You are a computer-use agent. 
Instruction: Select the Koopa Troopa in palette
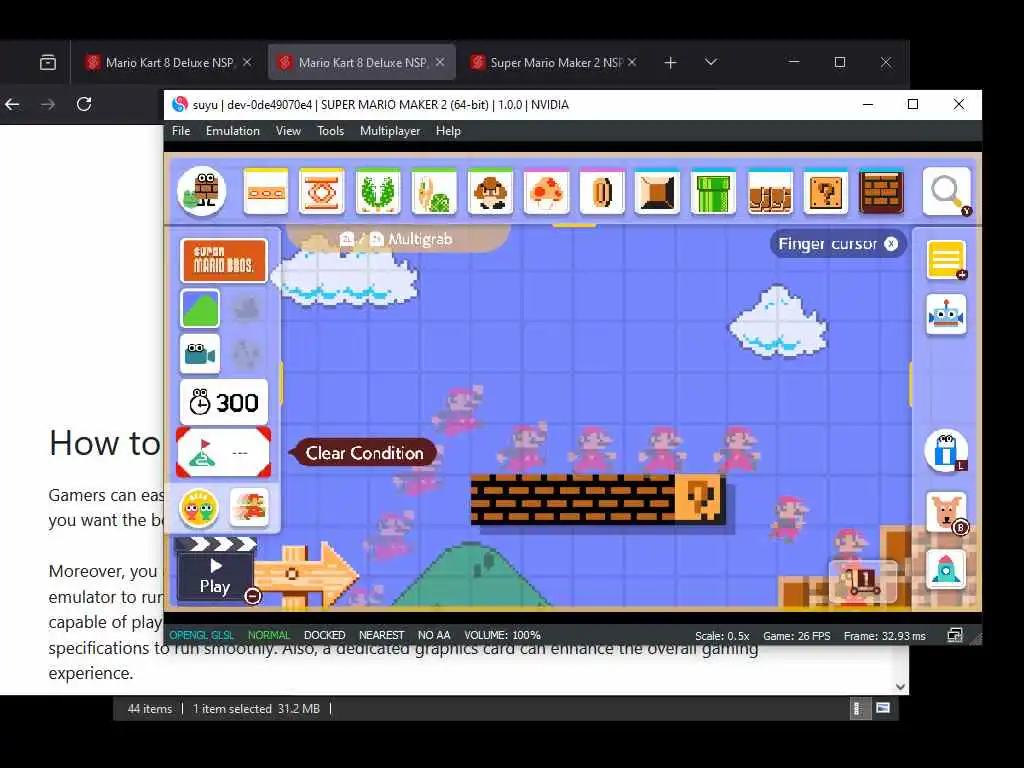(434, 192)
